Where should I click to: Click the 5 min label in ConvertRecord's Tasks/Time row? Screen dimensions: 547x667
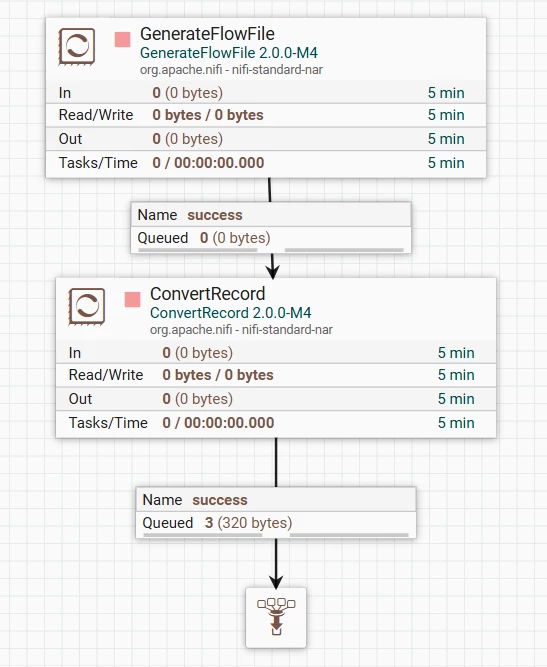click(456, 423)
